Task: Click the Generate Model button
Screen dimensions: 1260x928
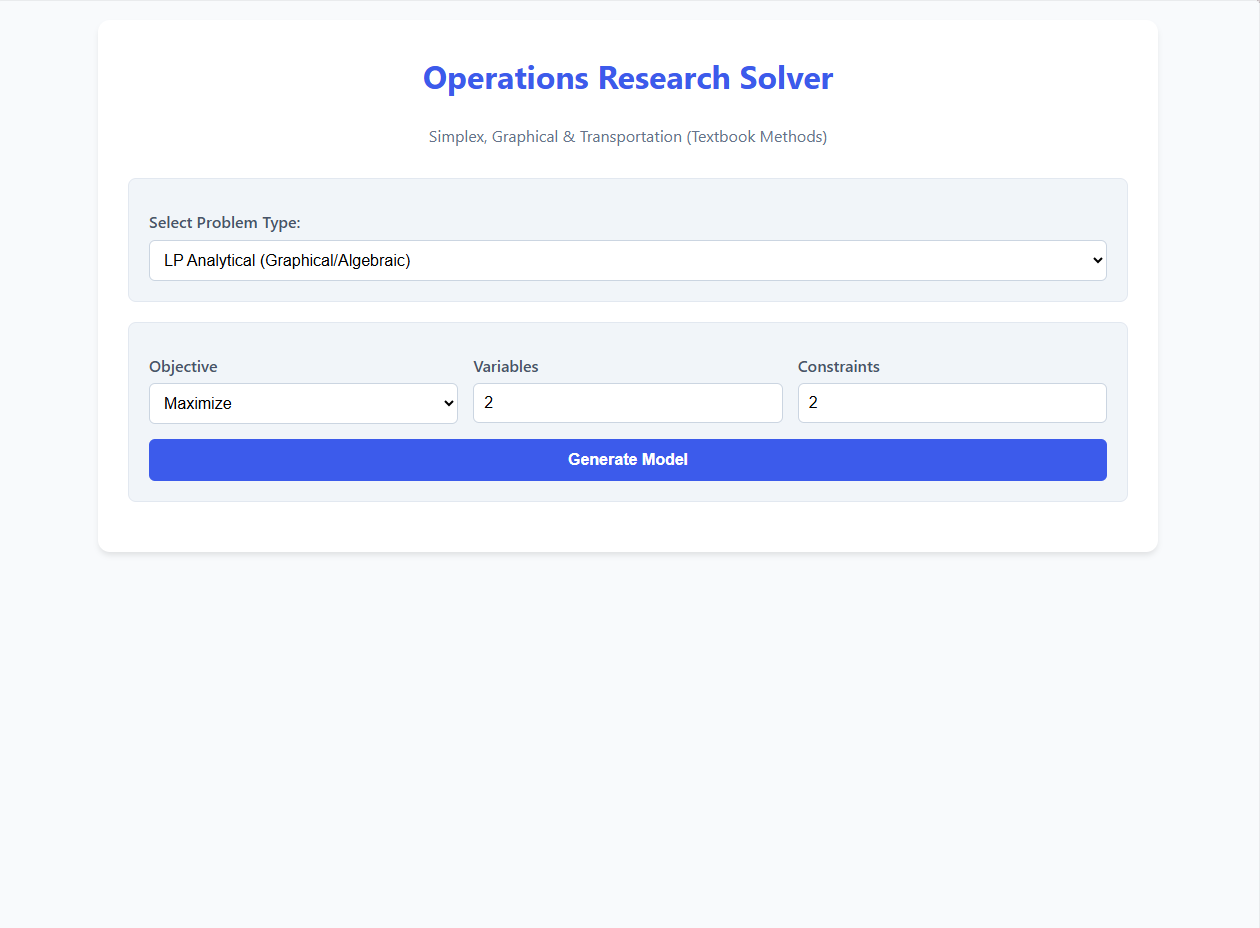Action: [627, 459]
